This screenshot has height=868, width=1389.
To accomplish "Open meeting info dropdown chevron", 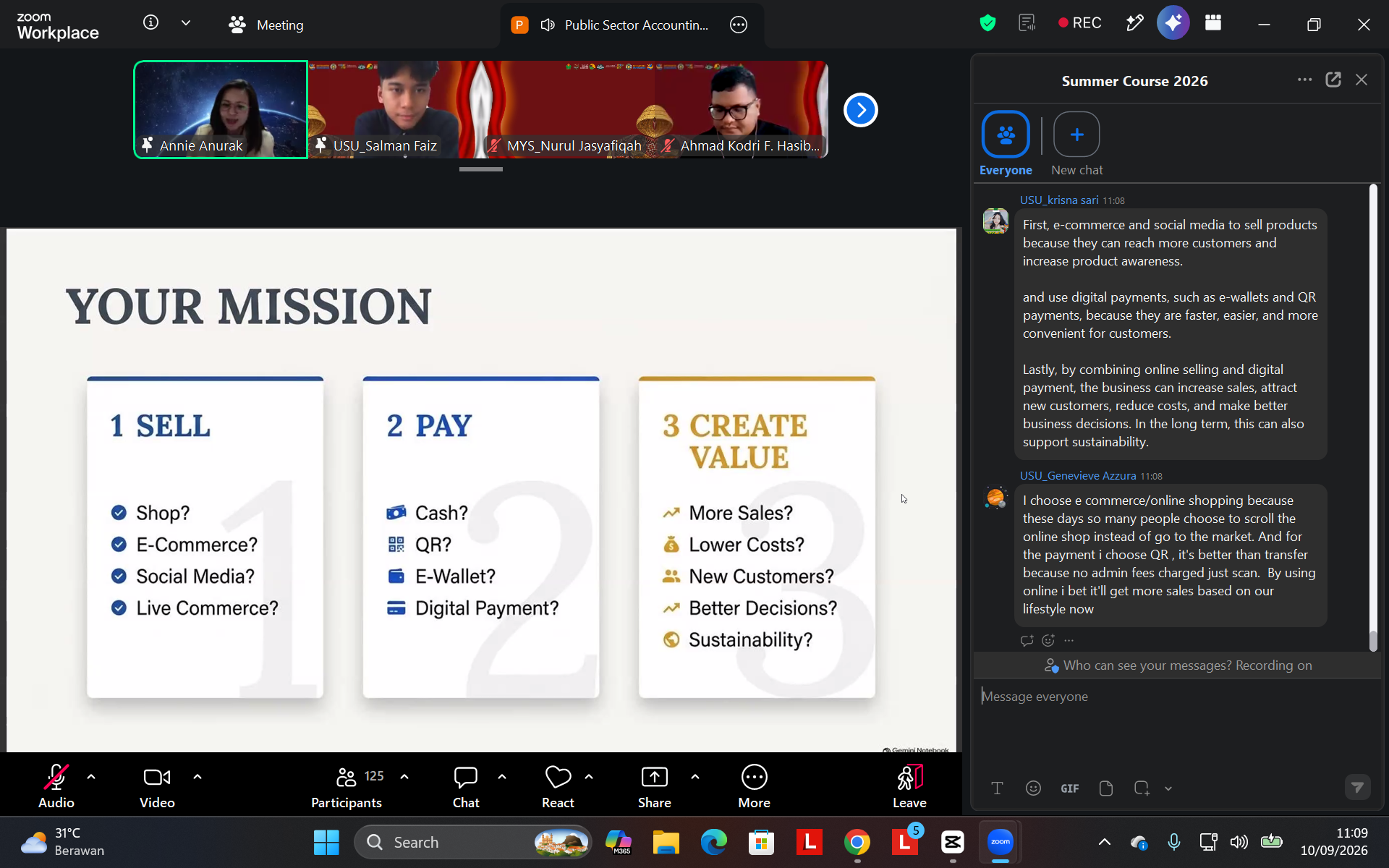I will click(x=186, y=23).
